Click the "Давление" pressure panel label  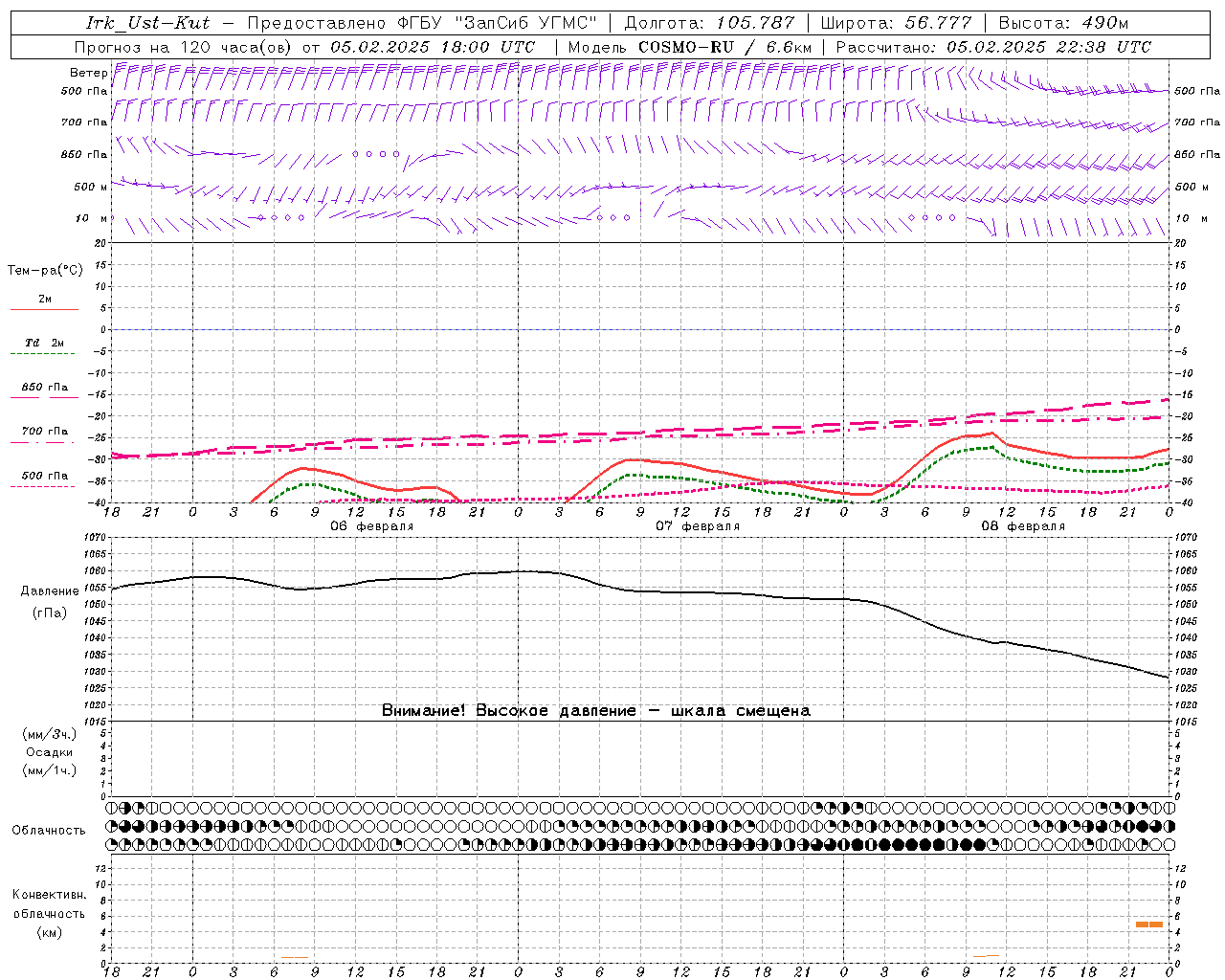(x=50, y=591)
